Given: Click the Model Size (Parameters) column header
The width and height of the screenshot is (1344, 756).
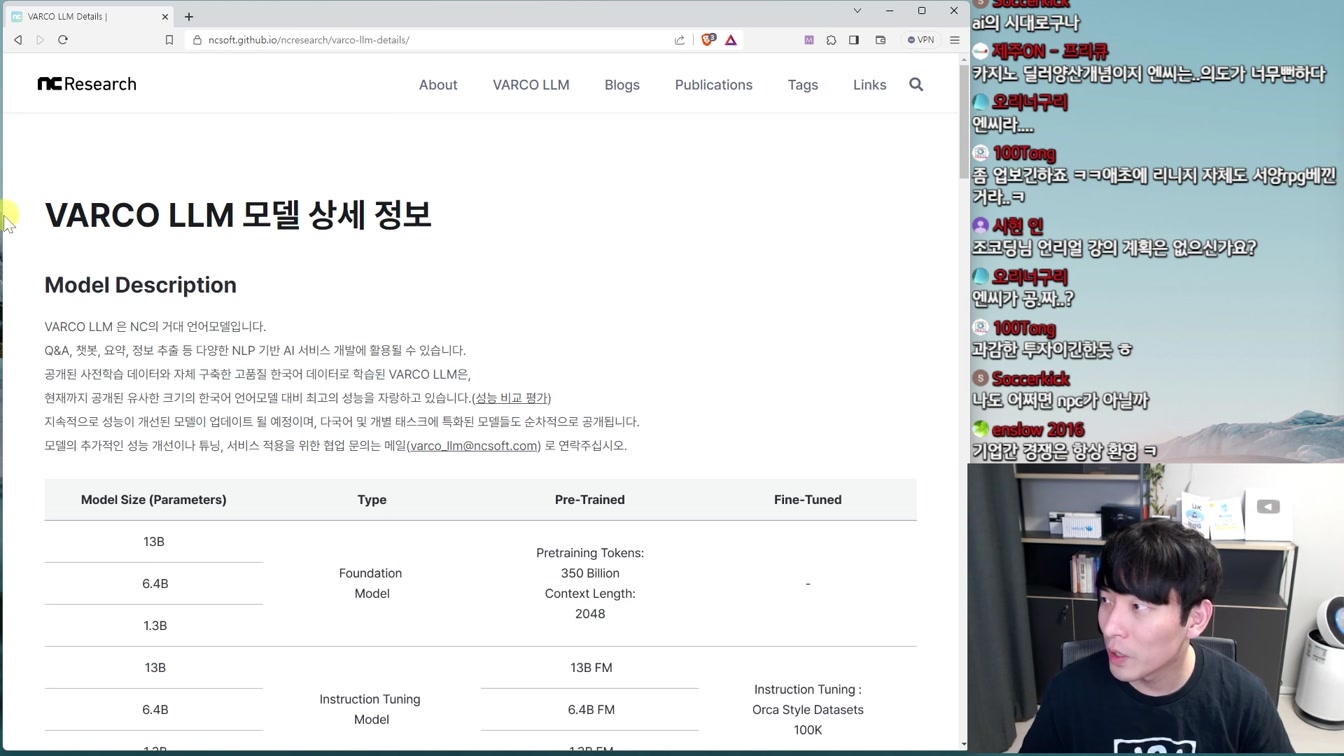Looking at the screenshot, I should [x=154, y=500].
